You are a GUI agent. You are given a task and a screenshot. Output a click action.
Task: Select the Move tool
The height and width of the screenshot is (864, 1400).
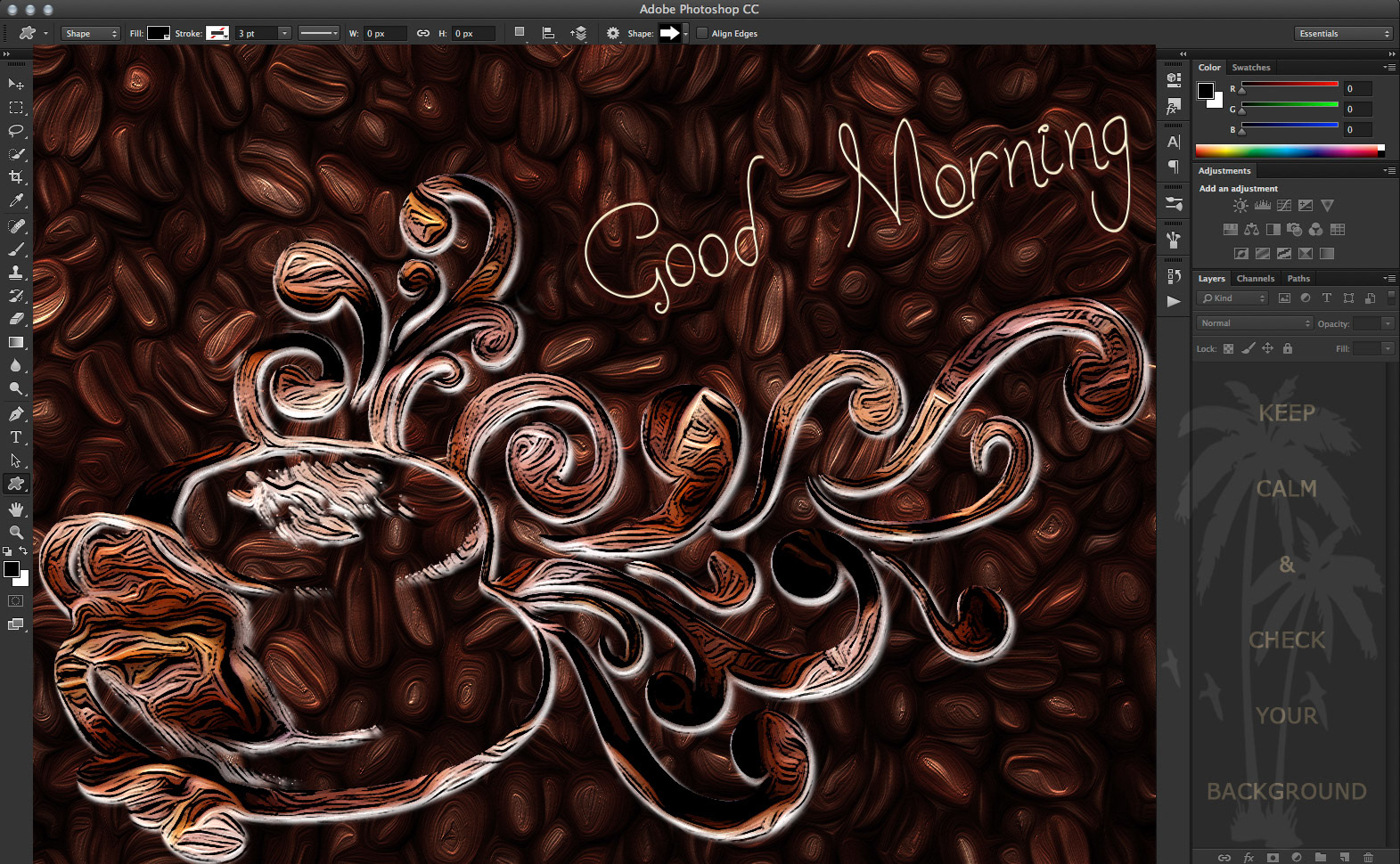(16, 84)
